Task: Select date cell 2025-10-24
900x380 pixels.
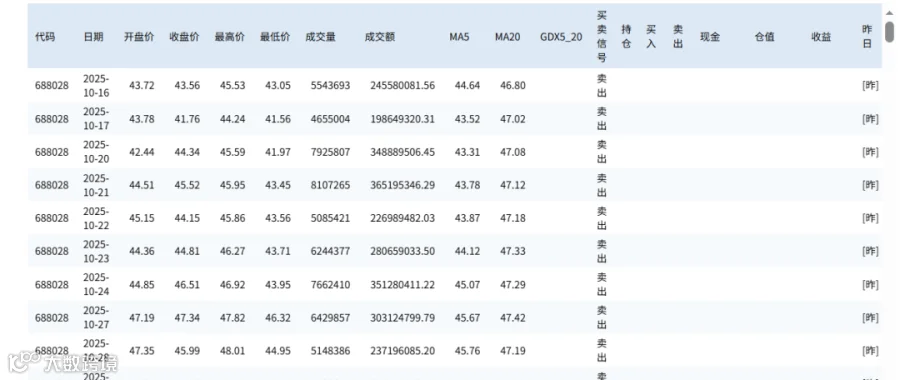Action: pos(96,284)
